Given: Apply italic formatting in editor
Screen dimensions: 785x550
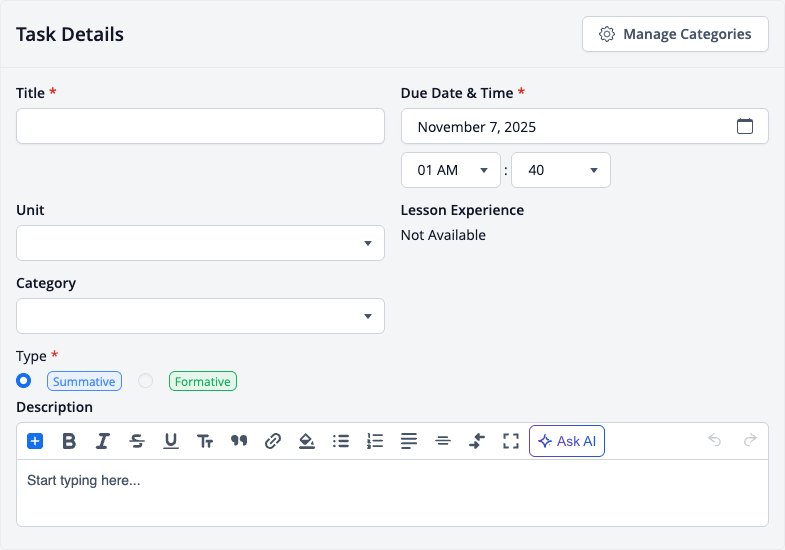Looking at the screenshot, I should pyautogui.click(x=103, y=441).
